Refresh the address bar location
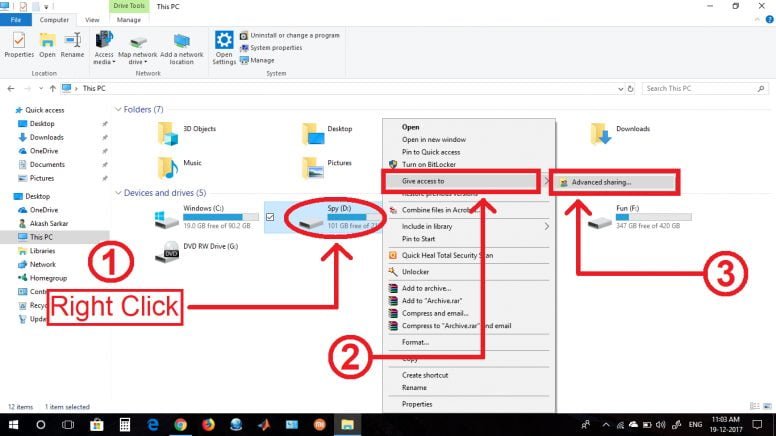Image resolution: width=776 pixels, height=436 pixels. coord(630,89)
